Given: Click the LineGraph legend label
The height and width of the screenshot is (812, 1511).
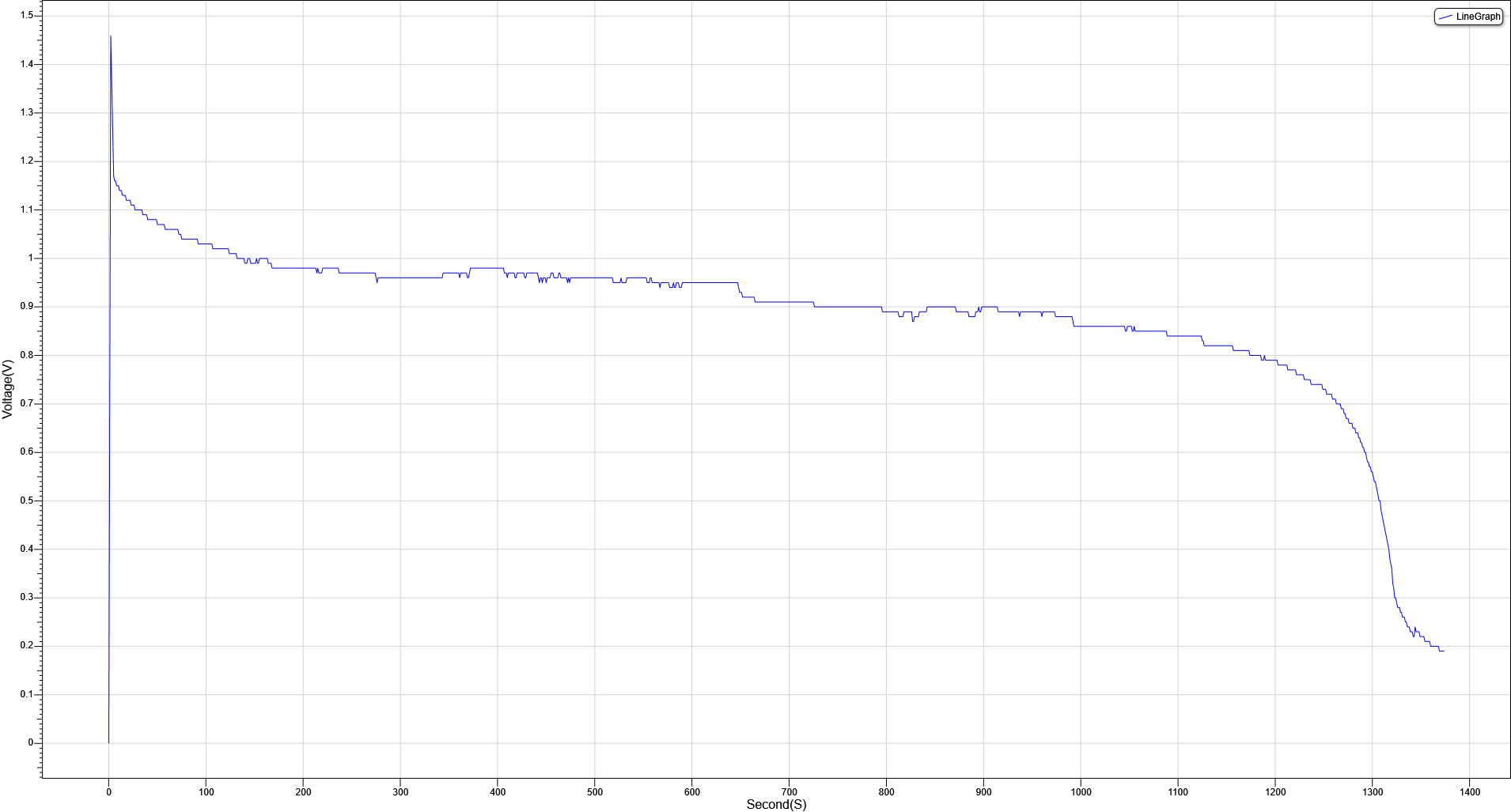Looking at the screenshot, I should tap(1477, 17).
